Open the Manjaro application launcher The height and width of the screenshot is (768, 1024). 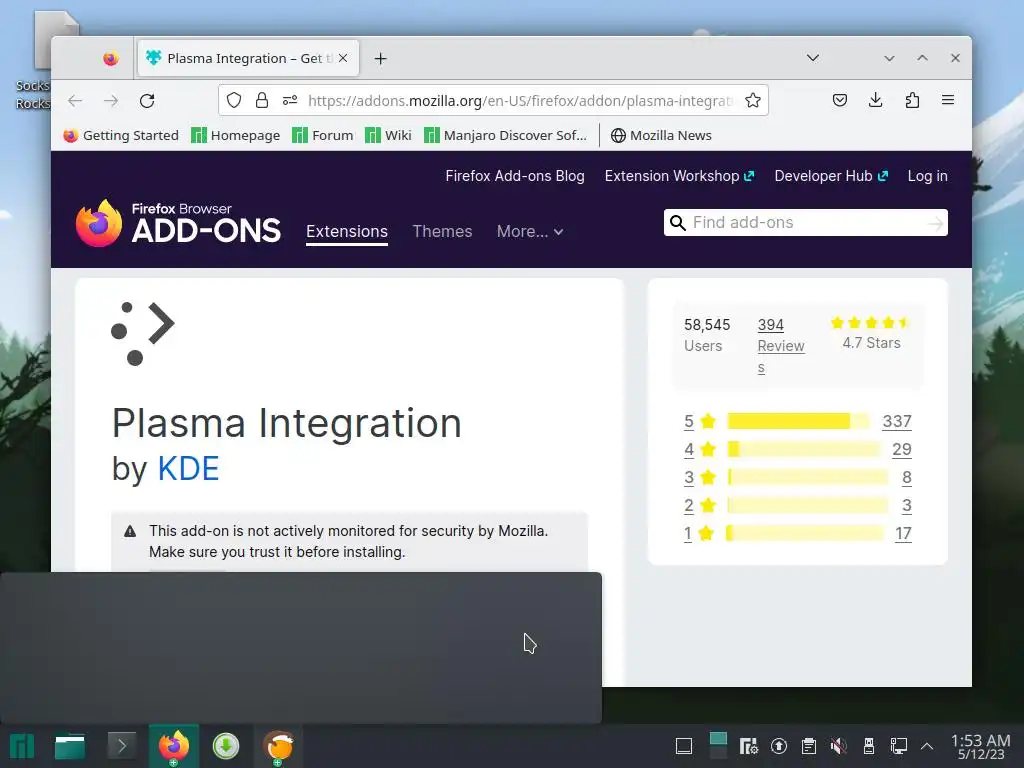pyautogui.click(x=22, y=746)
